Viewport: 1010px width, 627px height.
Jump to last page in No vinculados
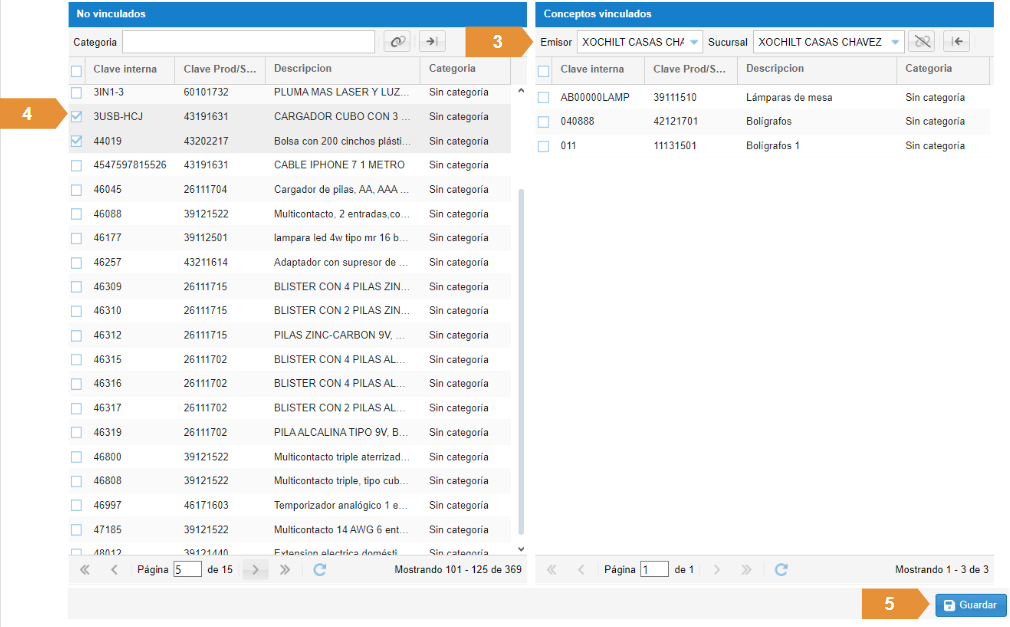tap(285, 569)
